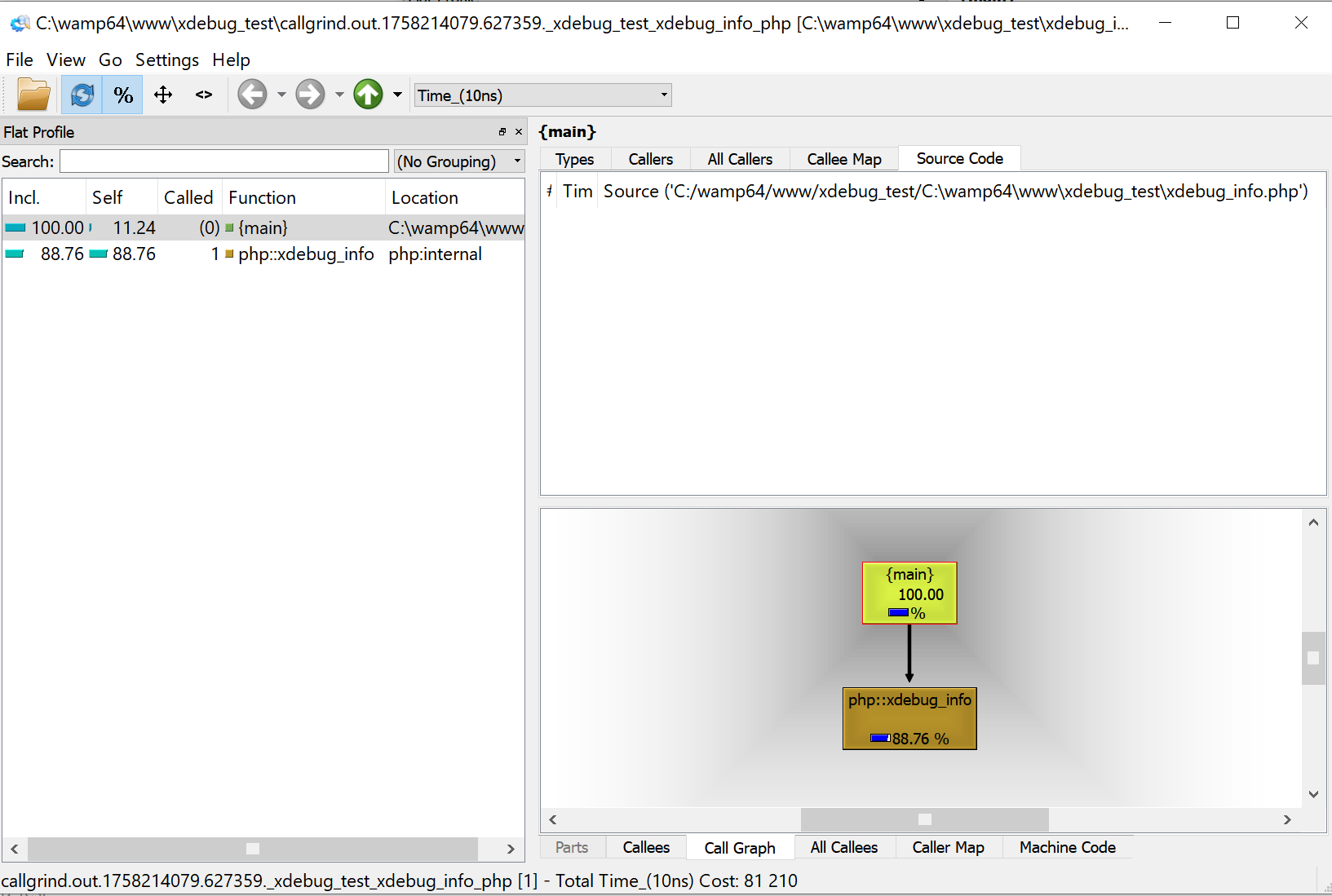Click the Flat Profile search field
The image size is (1332, 896).
coord(224,161)
